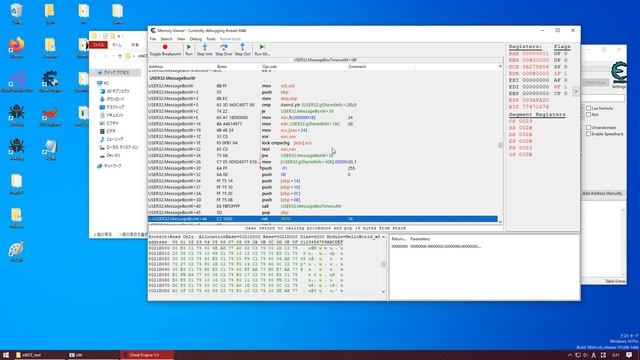The height and width of the screenshot is (360, 640).
Task: Click the Table Extras link in Cheat Engine
Action: [615, 282]
